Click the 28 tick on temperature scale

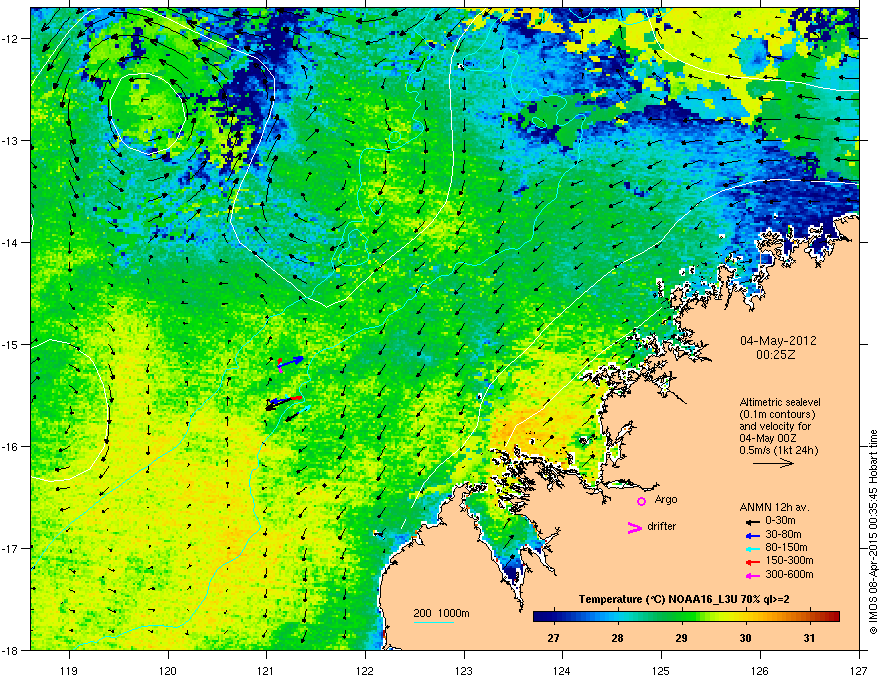(x=617, y=638)
